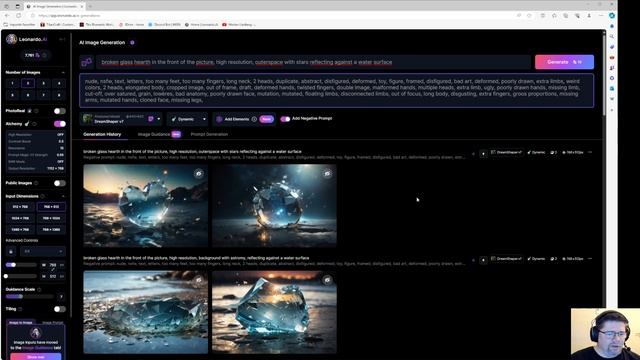Click the prompt dice randomize icon
The width and height of the screenshot is (640, 360).
[87, 62]
